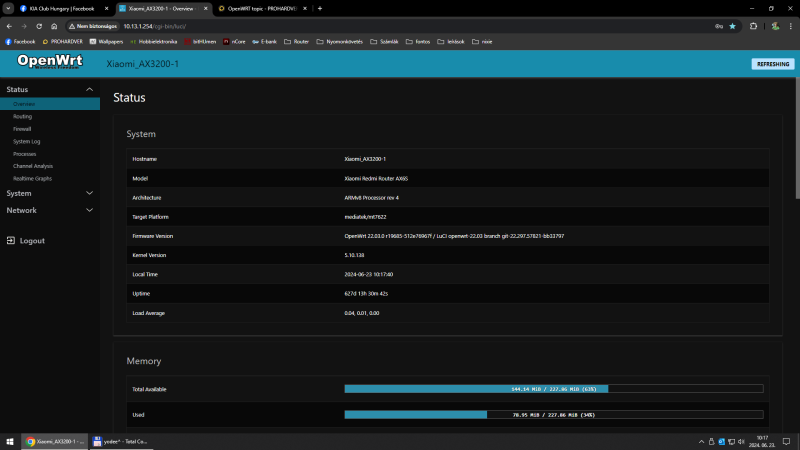The image size is (800, 450).
Task: Open Processes page
Action: (24, 154)
